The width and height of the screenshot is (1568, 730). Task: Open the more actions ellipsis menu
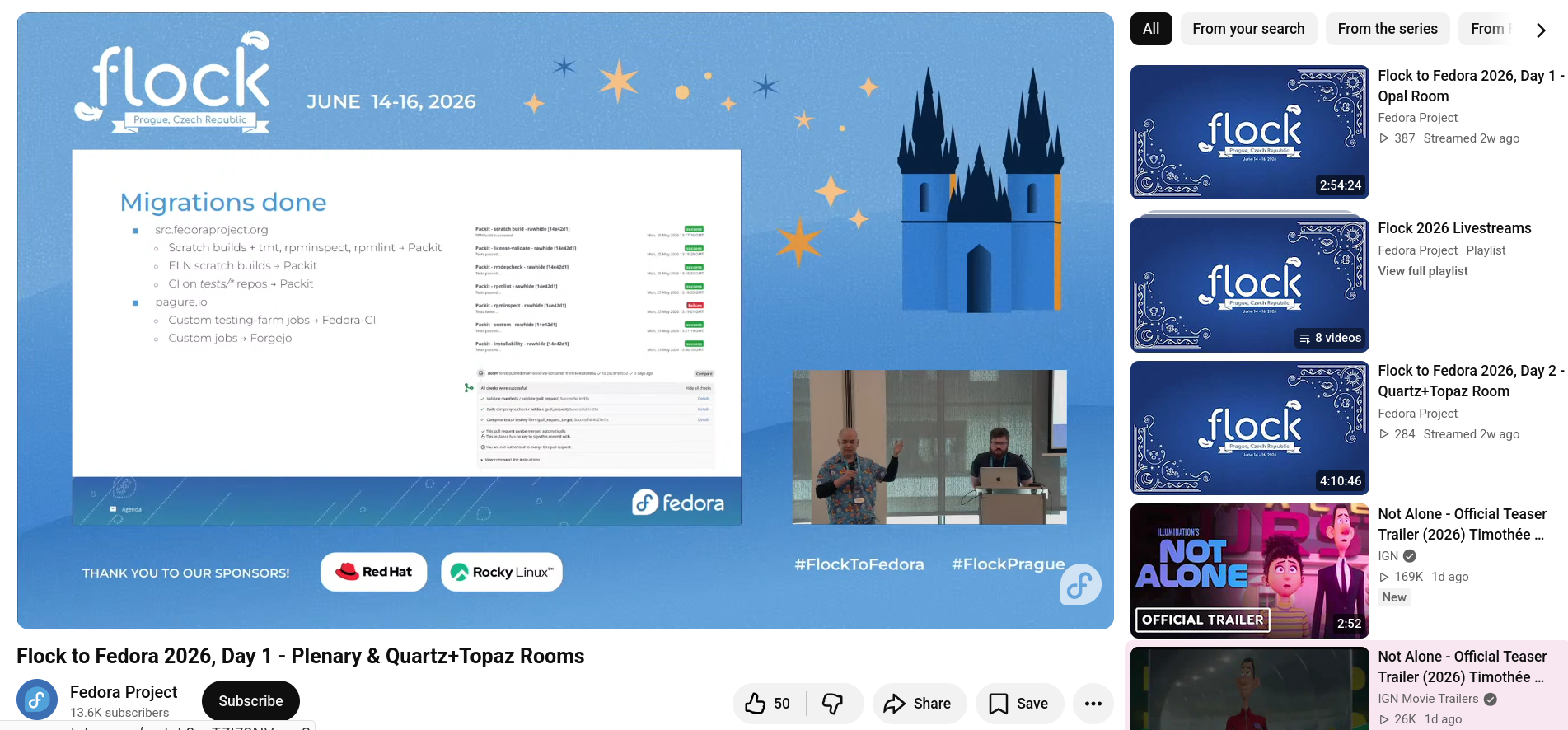tap(1093, 704)
